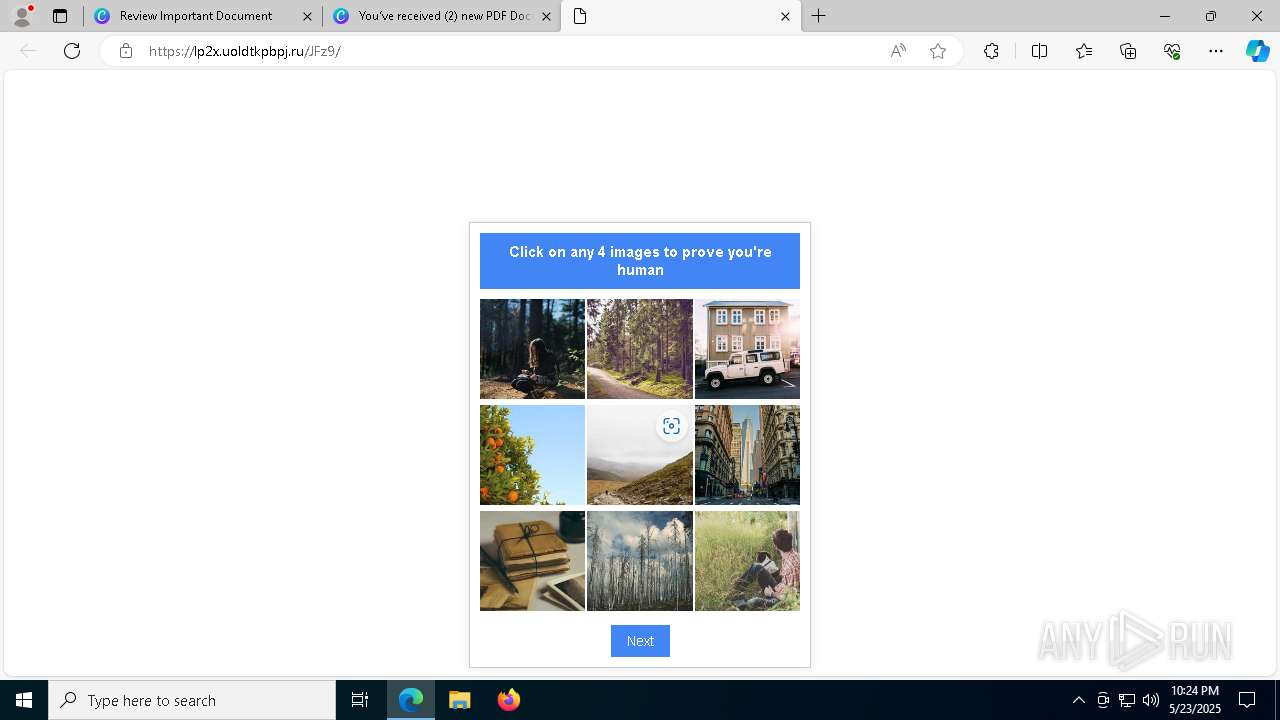Viewport: 1280px width, 720px height.
Task: Open the Windows Start menu
Action: pos(24,700)
